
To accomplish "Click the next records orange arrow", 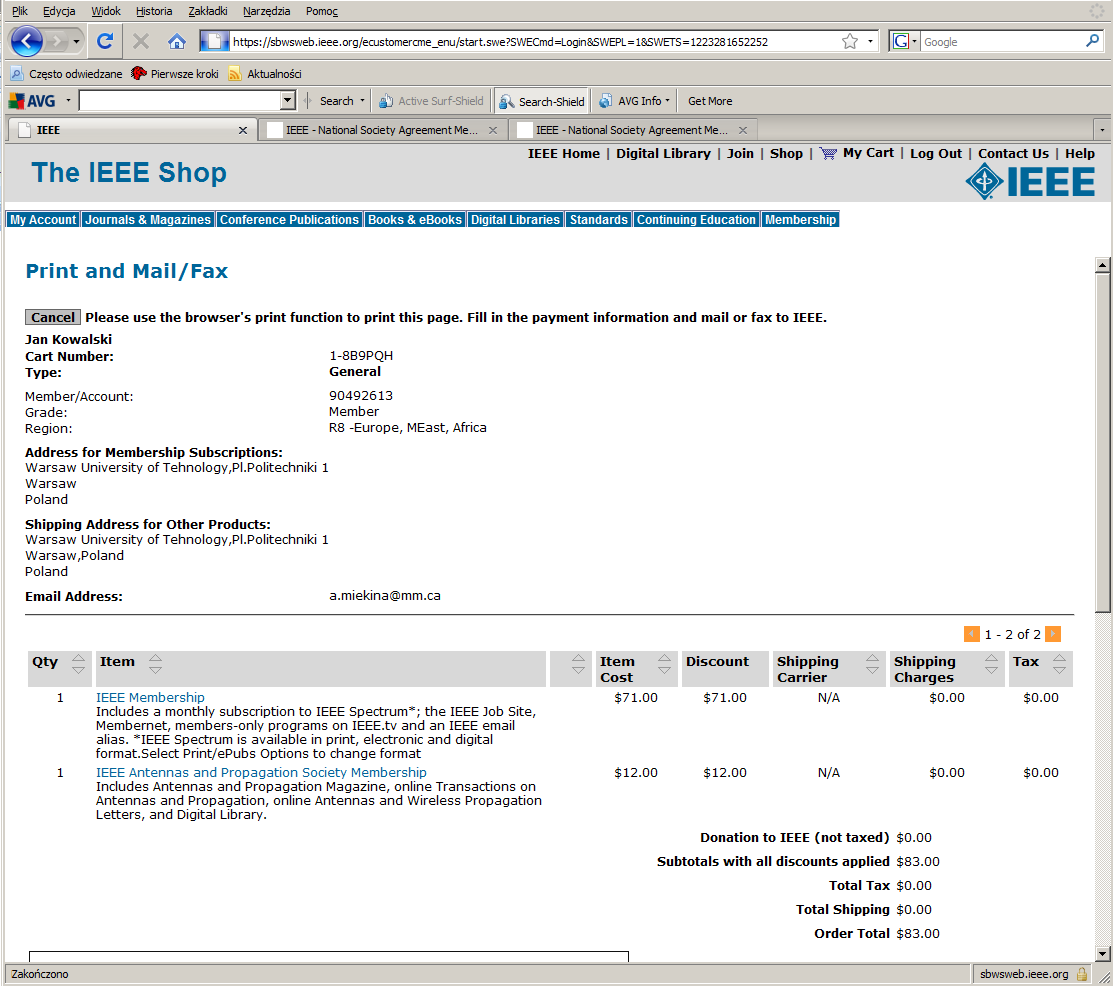I will click(1053, 634).
